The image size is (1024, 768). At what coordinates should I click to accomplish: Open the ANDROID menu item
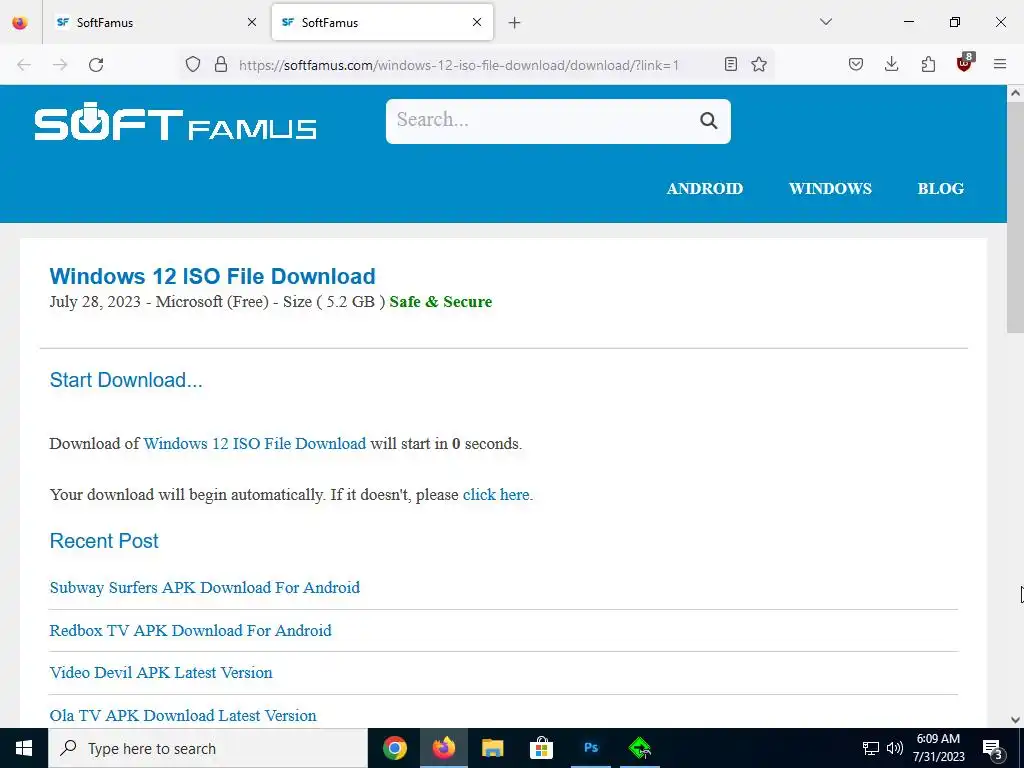(x=705, y=189)
